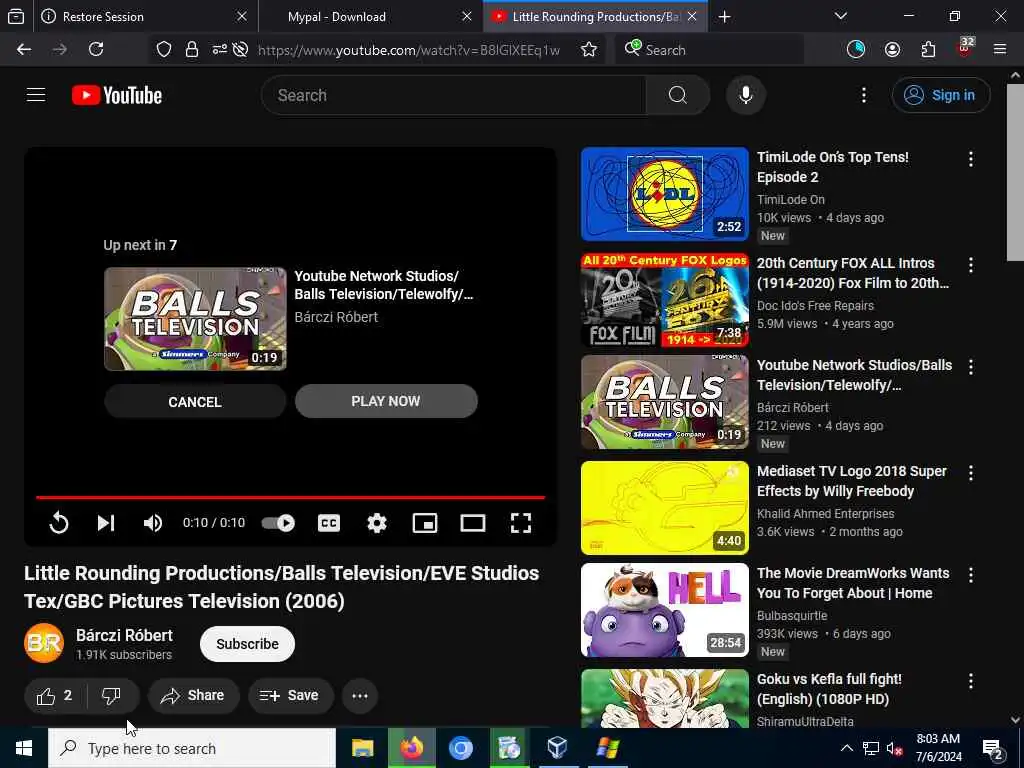Share the video
The image size is (1024, 768).
(x=193, y=696)
